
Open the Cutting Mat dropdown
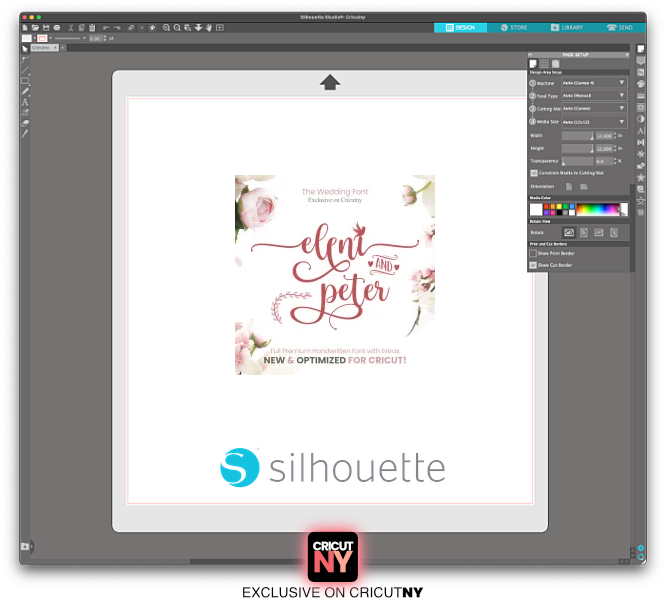pos(594,109)
